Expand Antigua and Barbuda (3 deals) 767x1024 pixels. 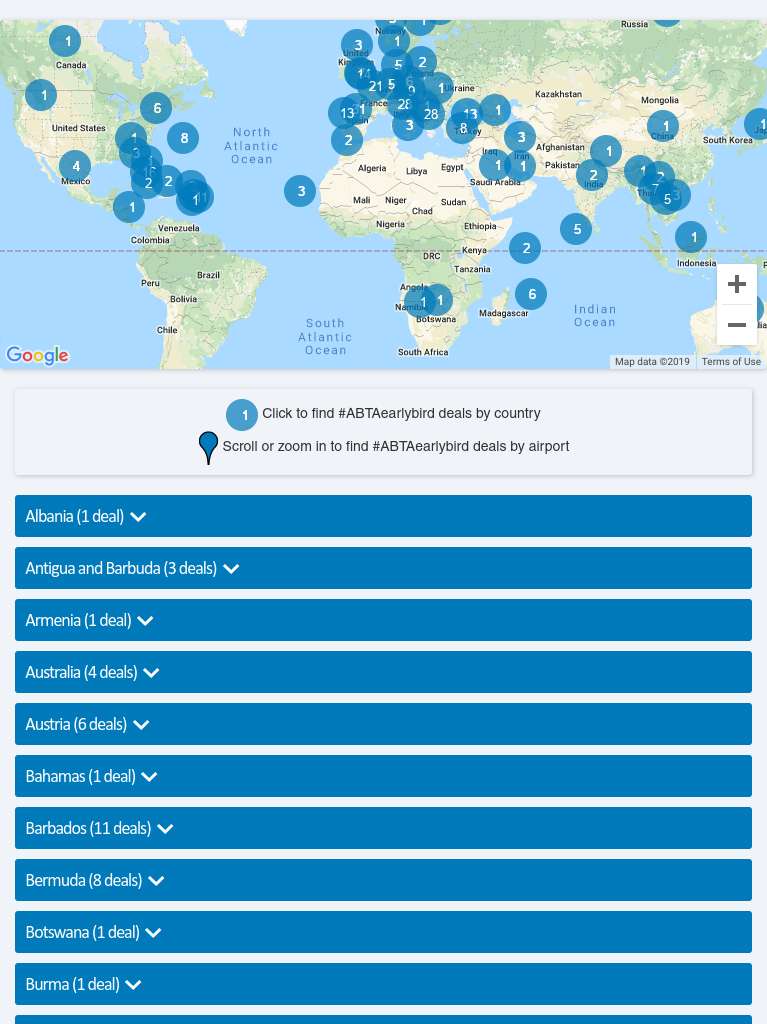click(384, 568)
